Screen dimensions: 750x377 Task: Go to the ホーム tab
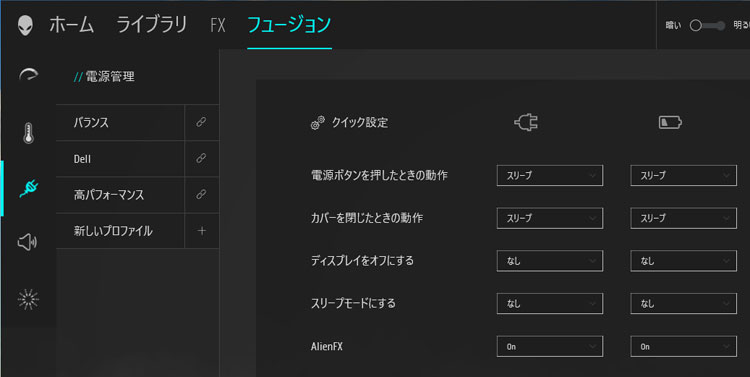72,24
